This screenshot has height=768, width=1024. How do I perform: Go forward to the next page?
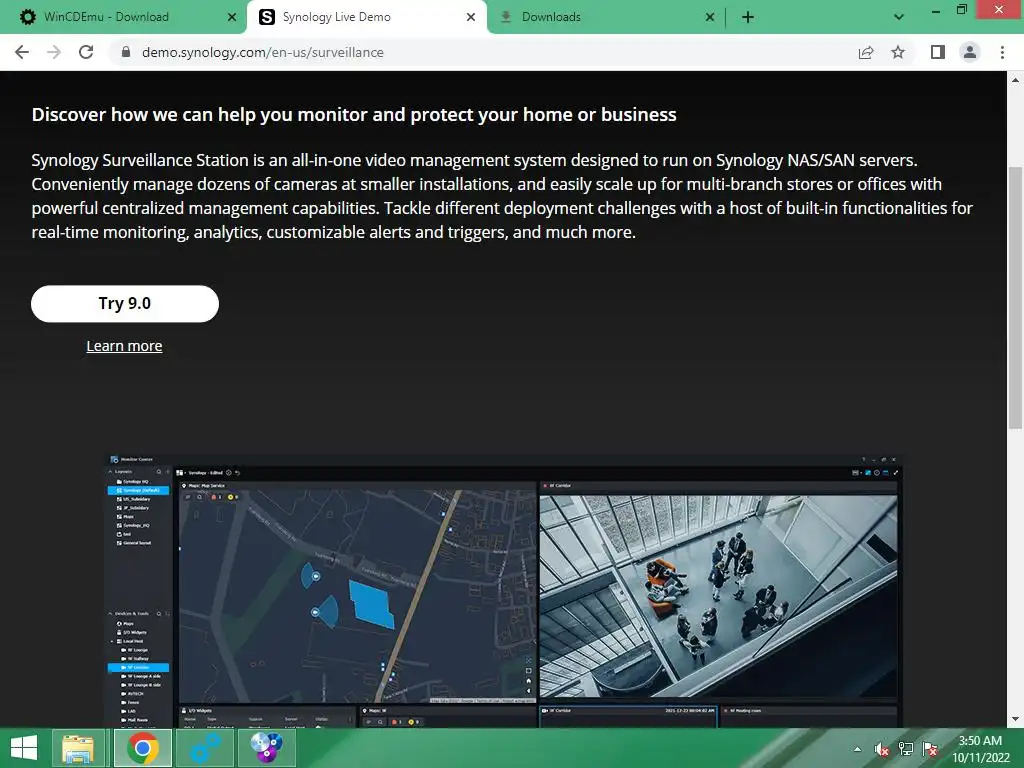point(54,52)
